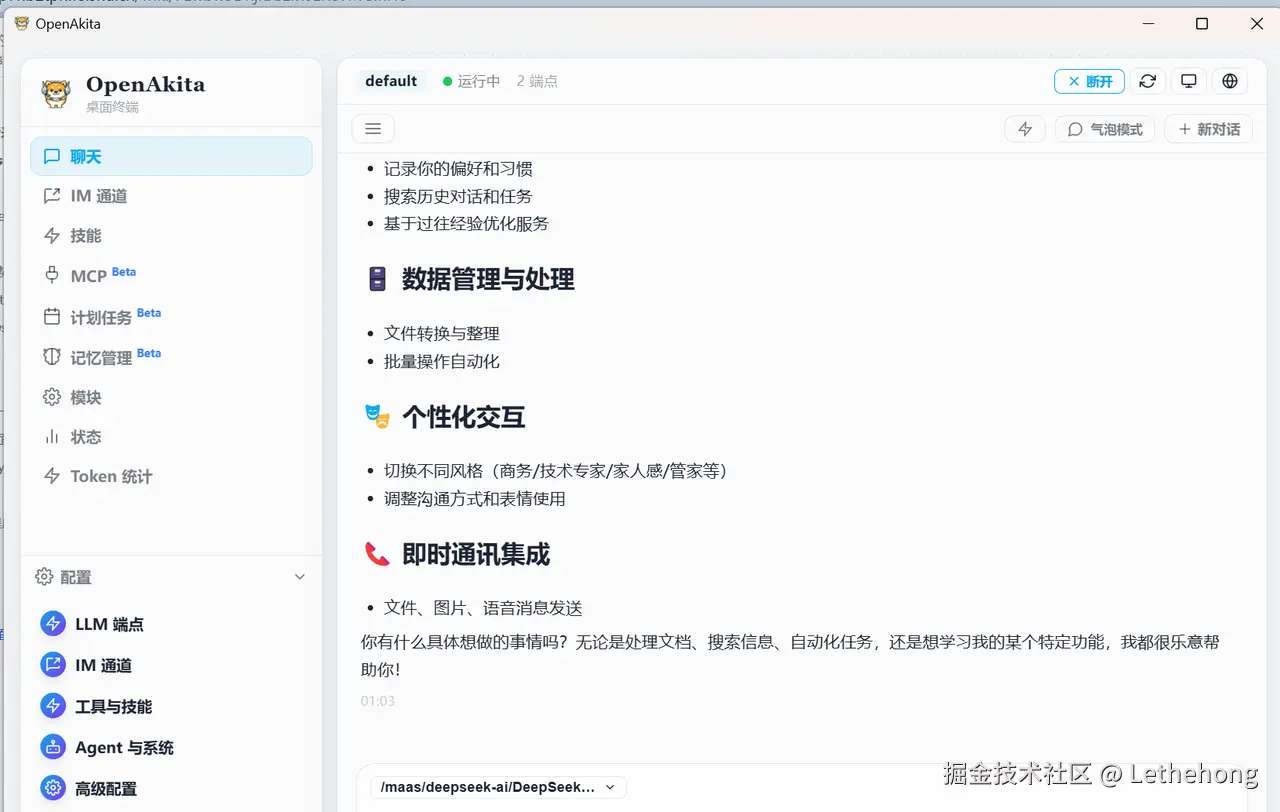Click the 个性化交互 heading

[463, 417]
